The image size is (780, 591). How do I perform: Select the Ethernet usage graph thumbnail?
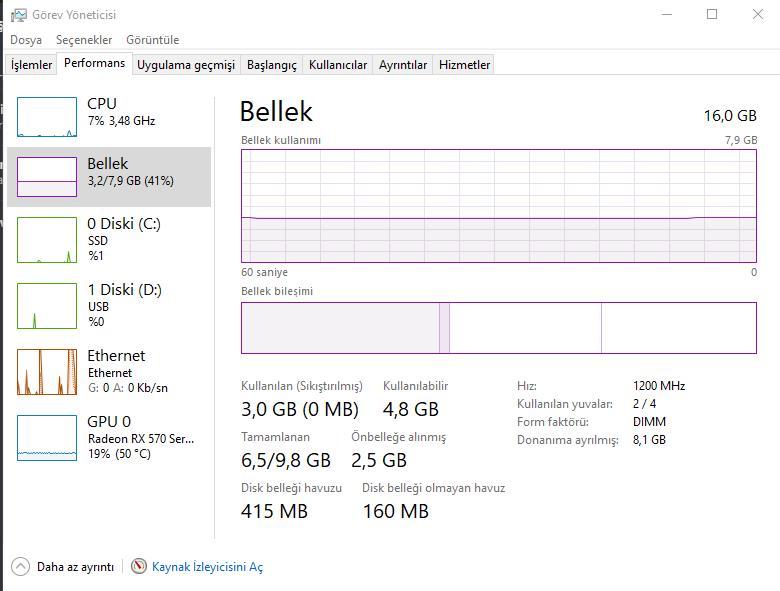click(x=47, y=372)
